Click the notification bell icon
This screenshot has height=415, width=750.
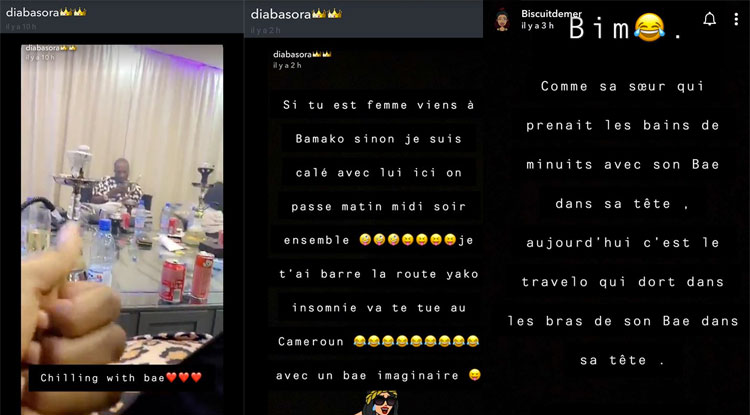pos(709,19)
